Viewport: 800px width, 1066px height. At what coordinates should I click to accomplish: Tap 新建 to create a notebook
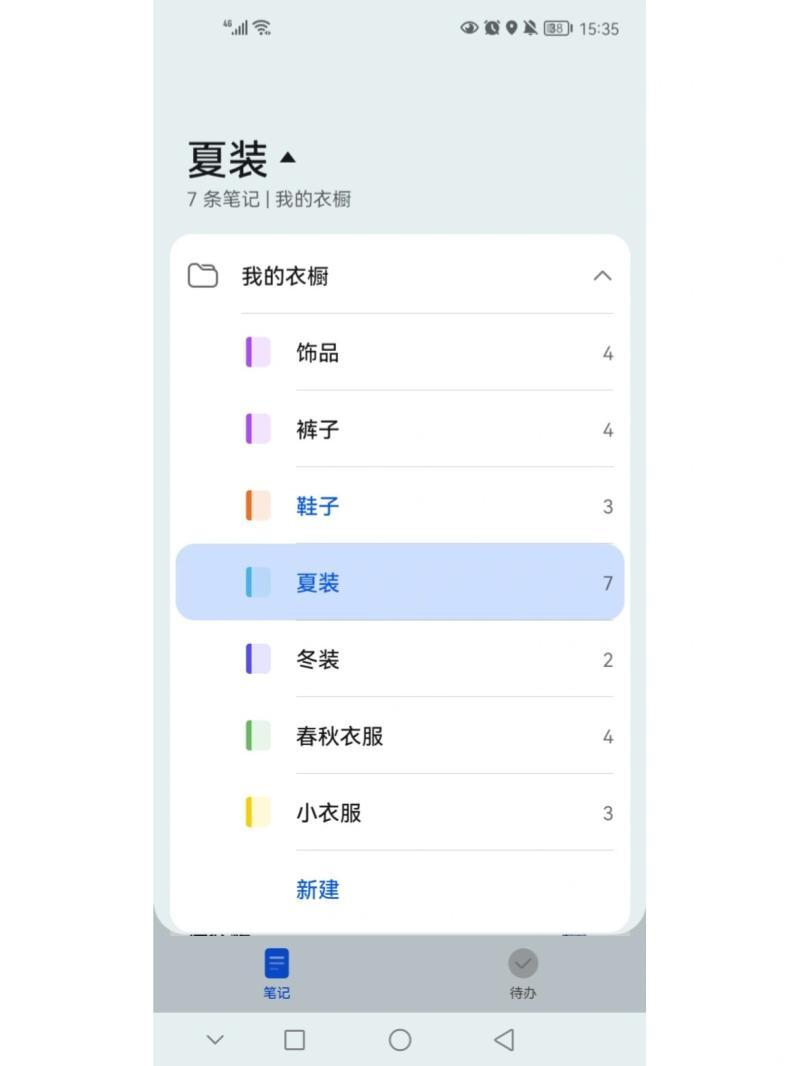pos(318,889)
